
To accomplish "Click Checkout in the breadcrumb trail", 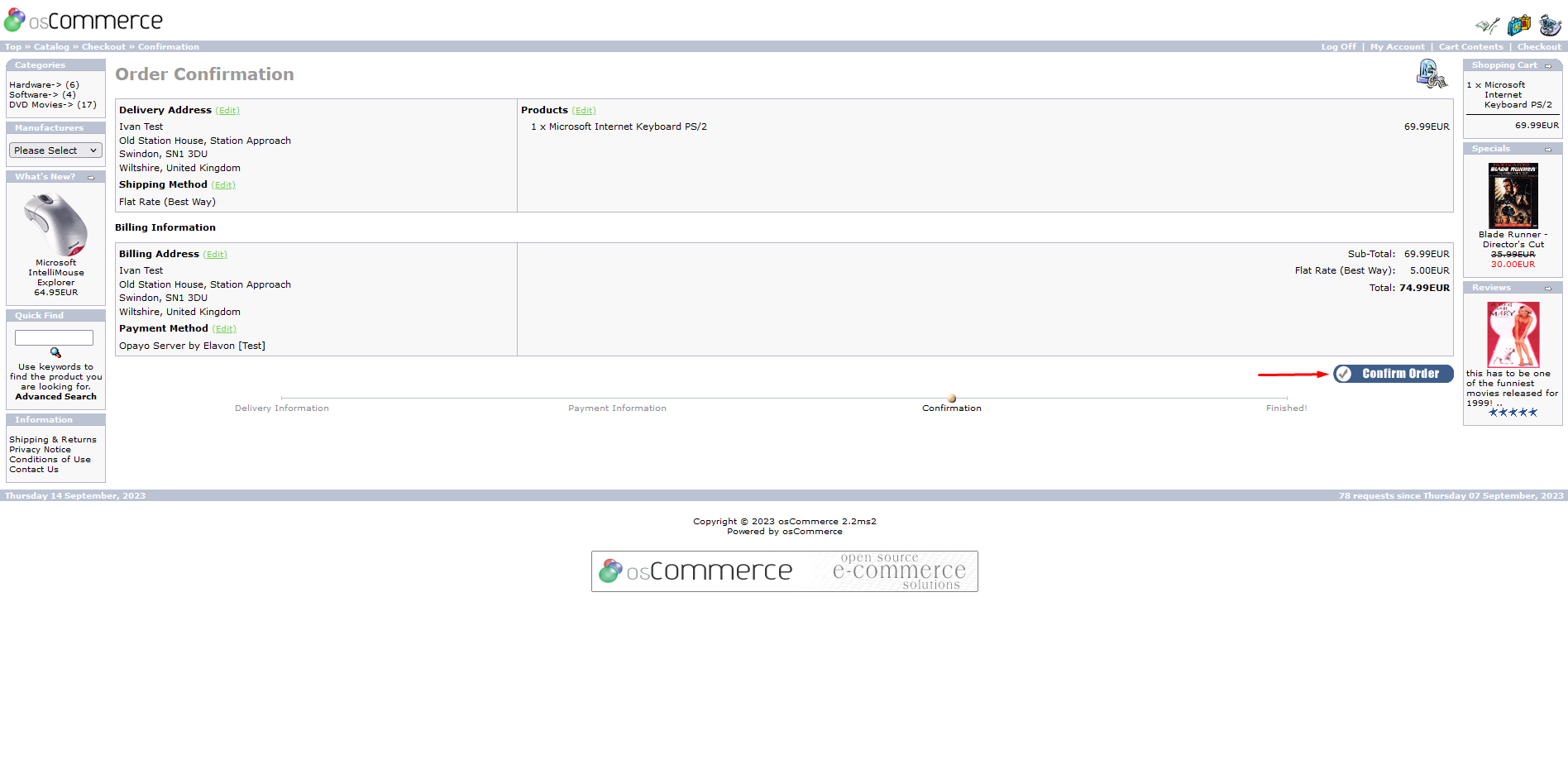I will [103, 47].
